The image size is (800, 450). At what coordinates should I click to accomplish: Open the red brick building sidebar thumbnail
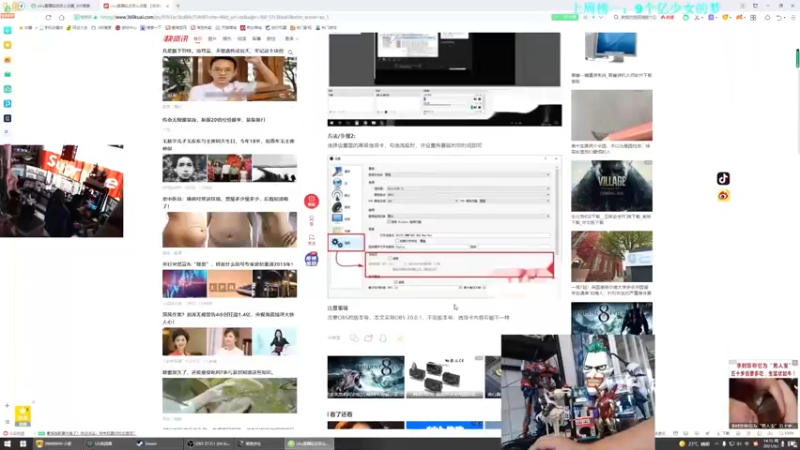[612, 256]
